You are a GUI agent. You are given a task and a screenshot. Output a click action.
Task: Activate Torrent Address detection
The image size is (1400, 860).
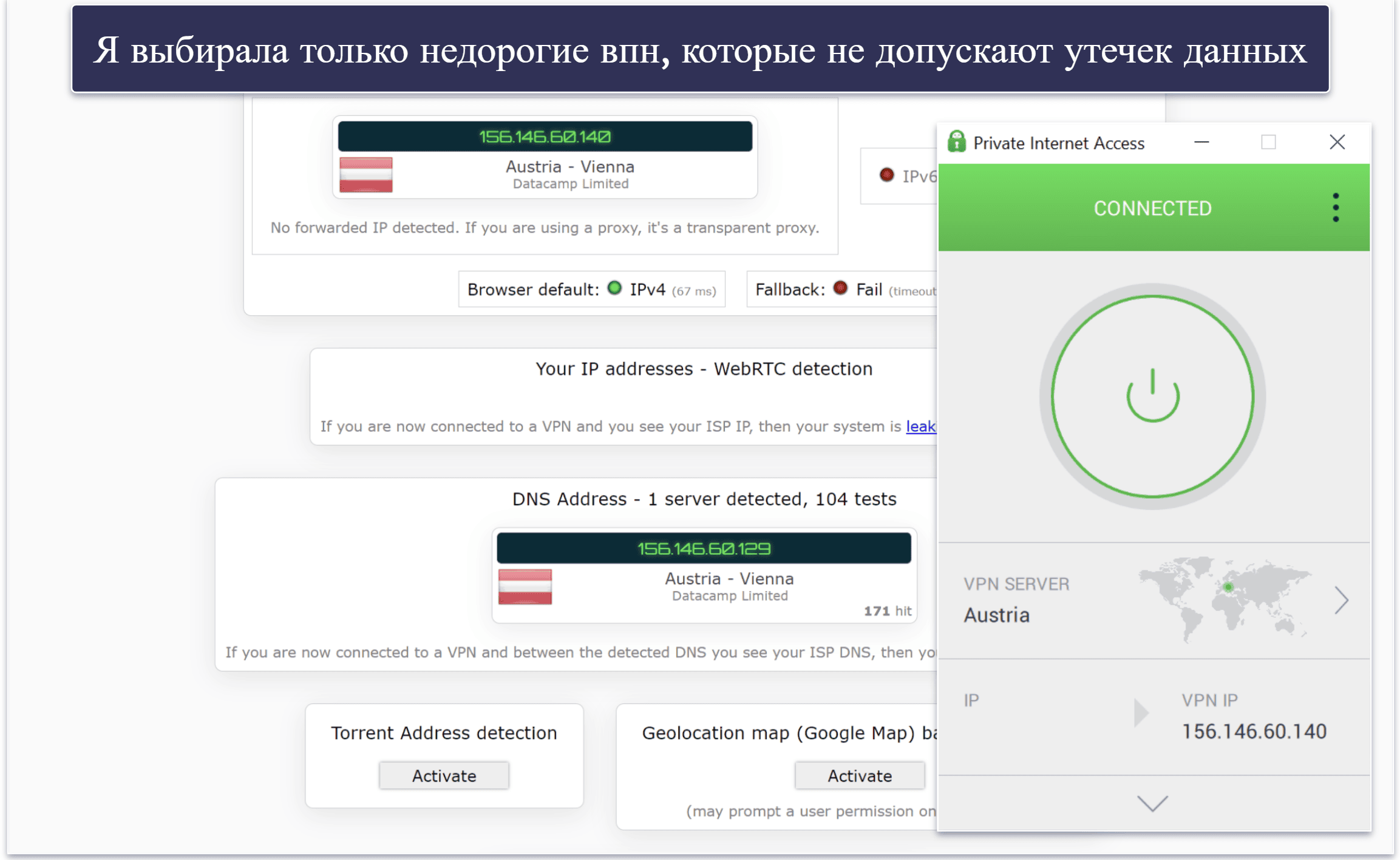coord(444,776)
